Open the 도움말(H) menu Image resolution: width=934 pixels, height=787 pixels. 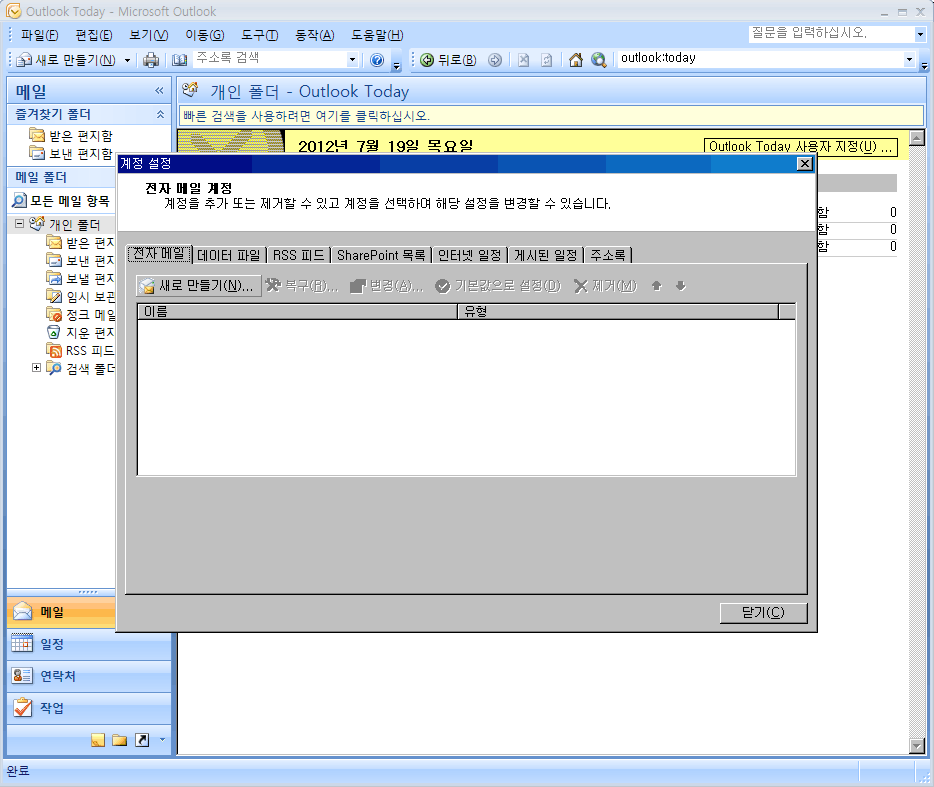(x=377, y=35)
